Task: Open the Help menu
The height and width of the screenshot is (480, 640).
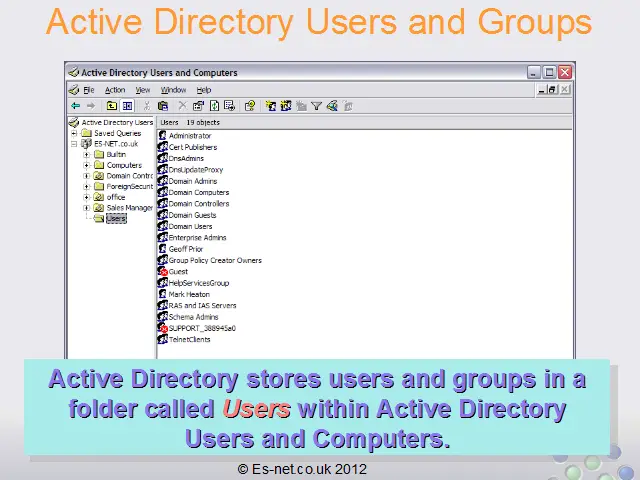Action: coord(204,90)
